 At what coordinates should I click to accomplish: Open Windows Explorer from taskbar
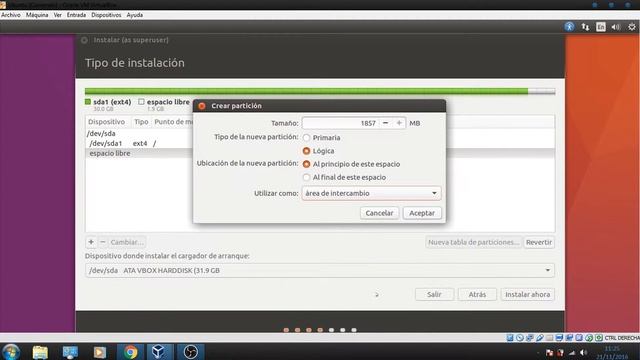40,352
